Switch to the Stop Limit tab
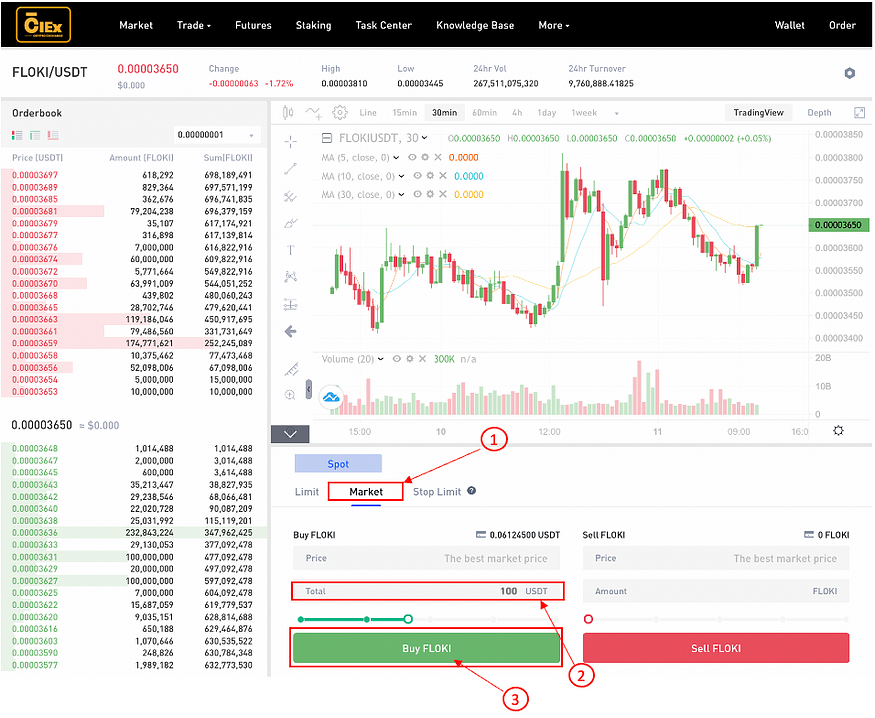 (437, 491)
